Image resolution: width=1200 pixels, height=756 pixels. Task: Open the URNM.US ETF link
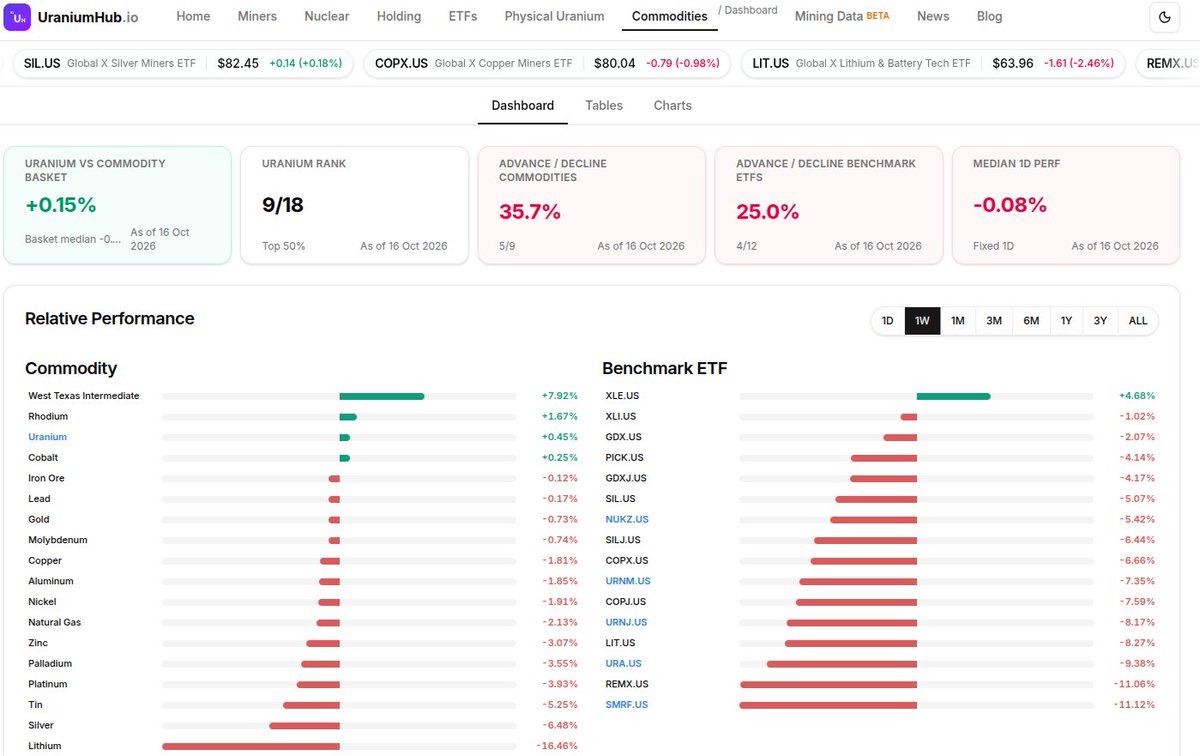(x=628, y=581)
